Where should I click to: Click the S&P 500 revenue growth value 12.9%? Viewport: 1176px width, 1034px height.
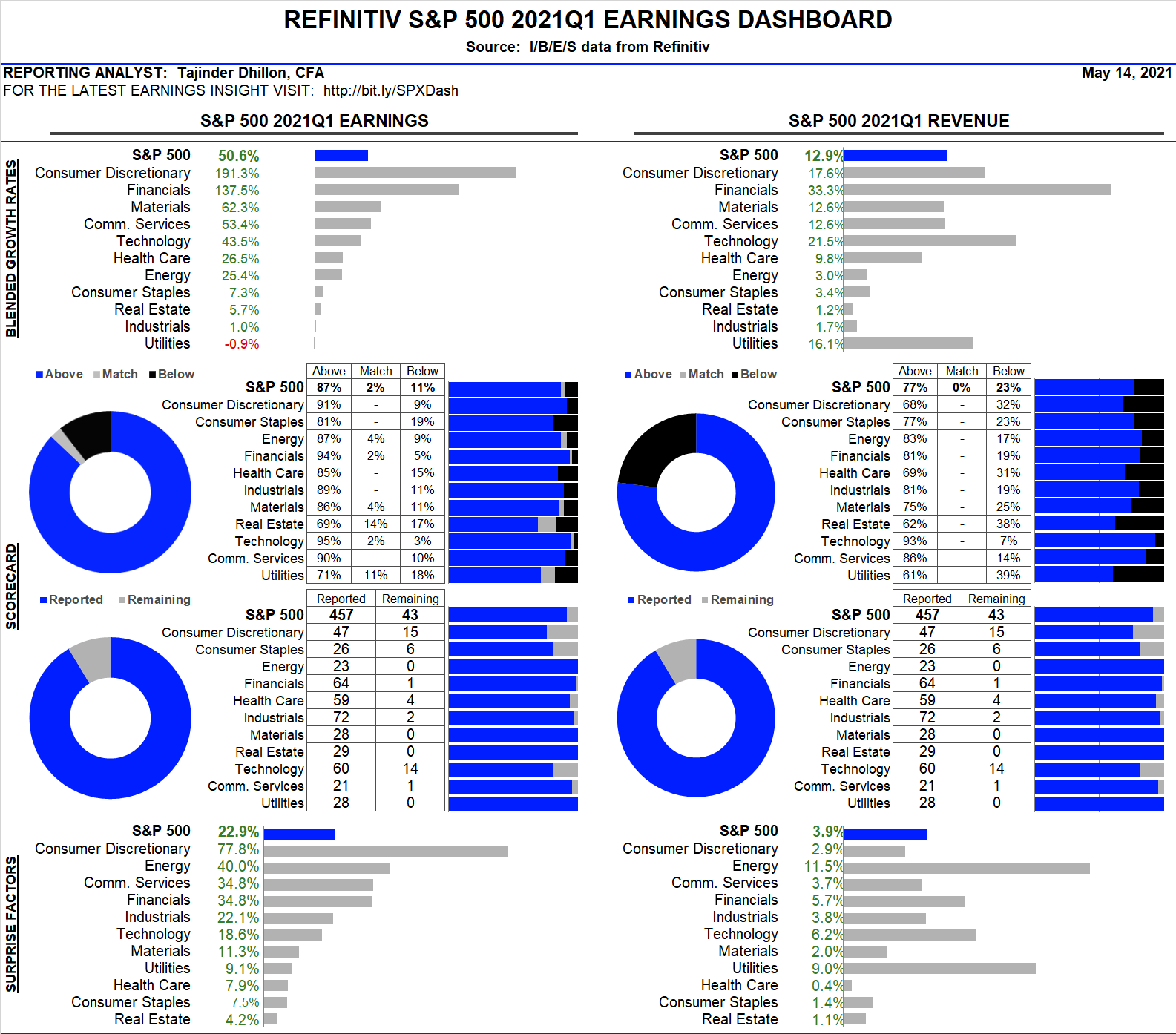pos(824,156)
